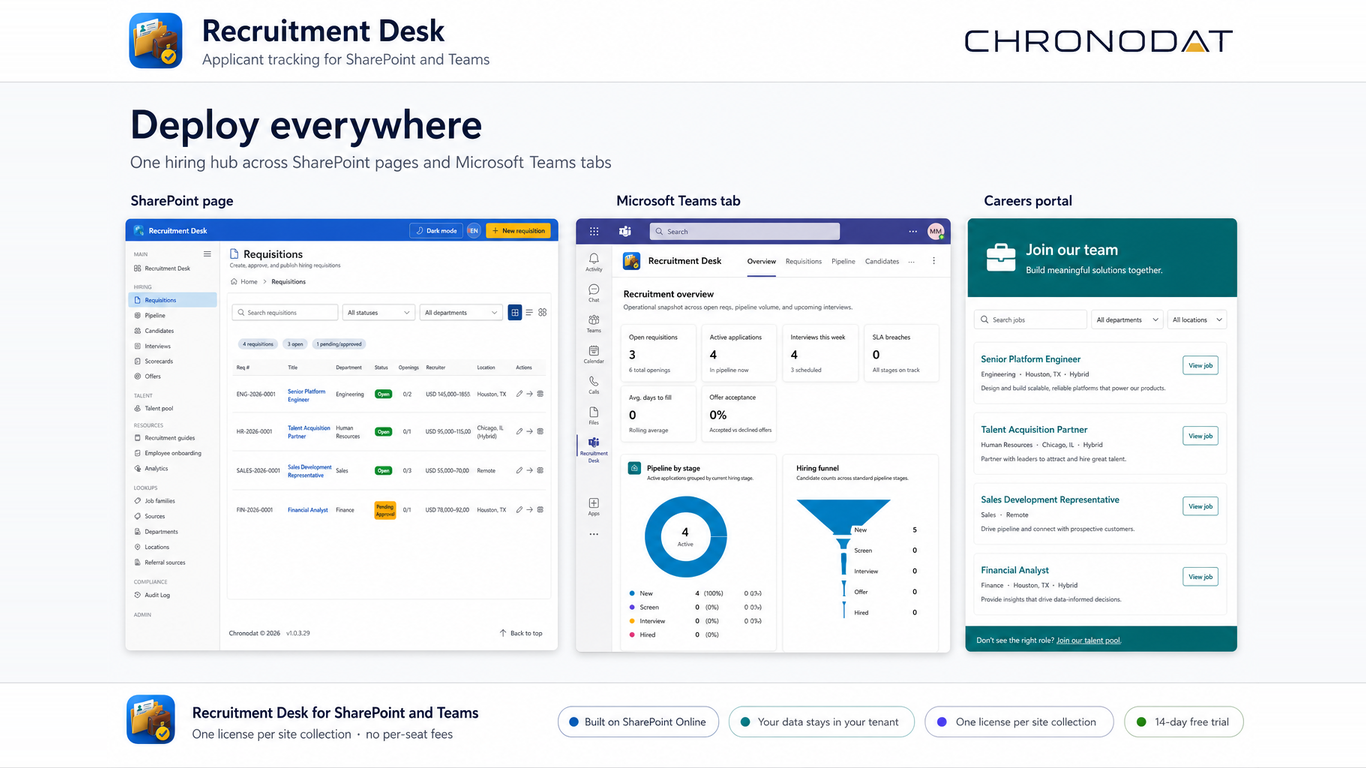The height and width of the screenshot is (768, 1366).
Task: Click the blue New legend dot
Action: tap(632, 593)
